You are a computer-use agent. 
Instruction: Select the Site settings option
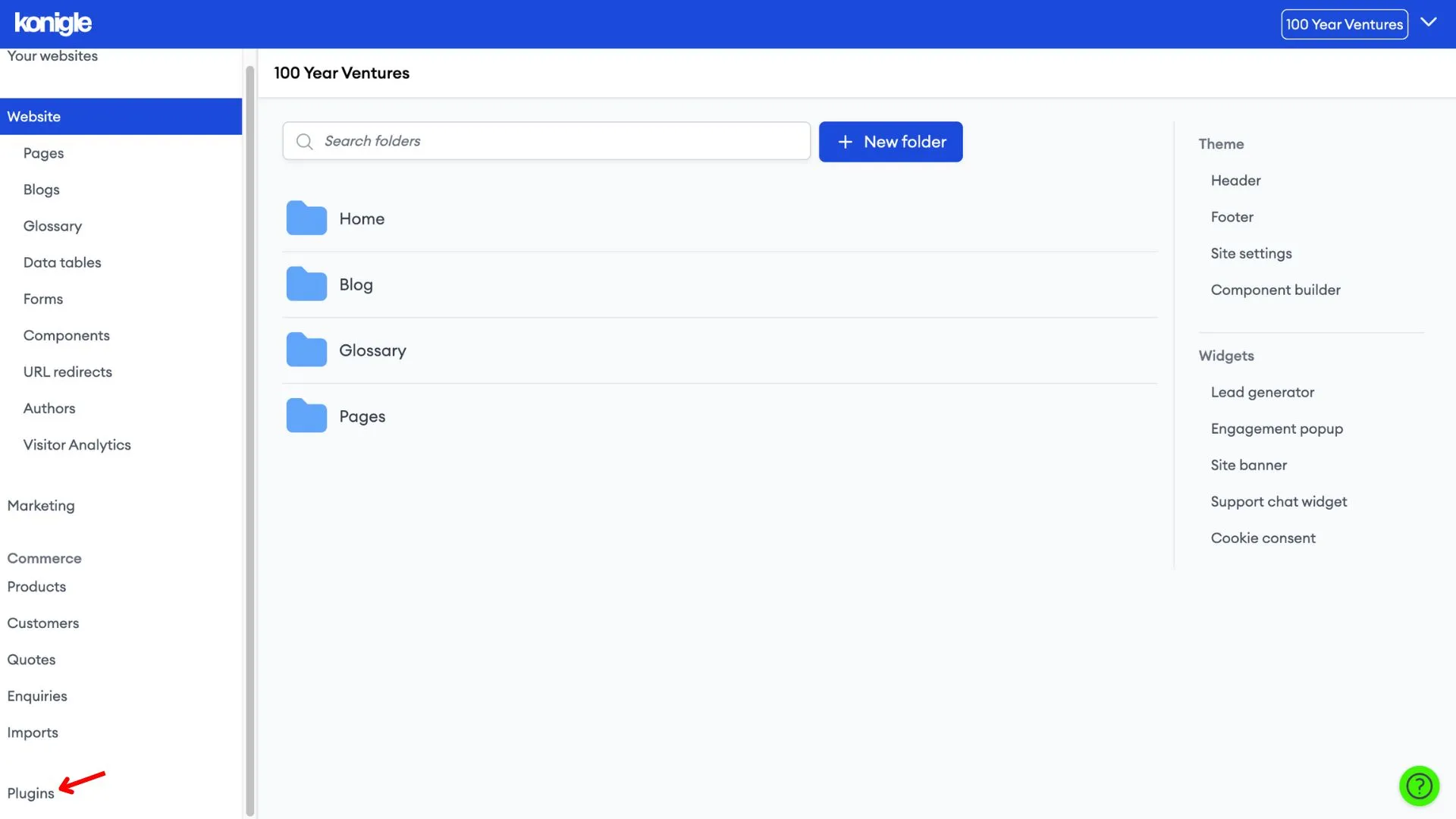(x=1251, y=253)
